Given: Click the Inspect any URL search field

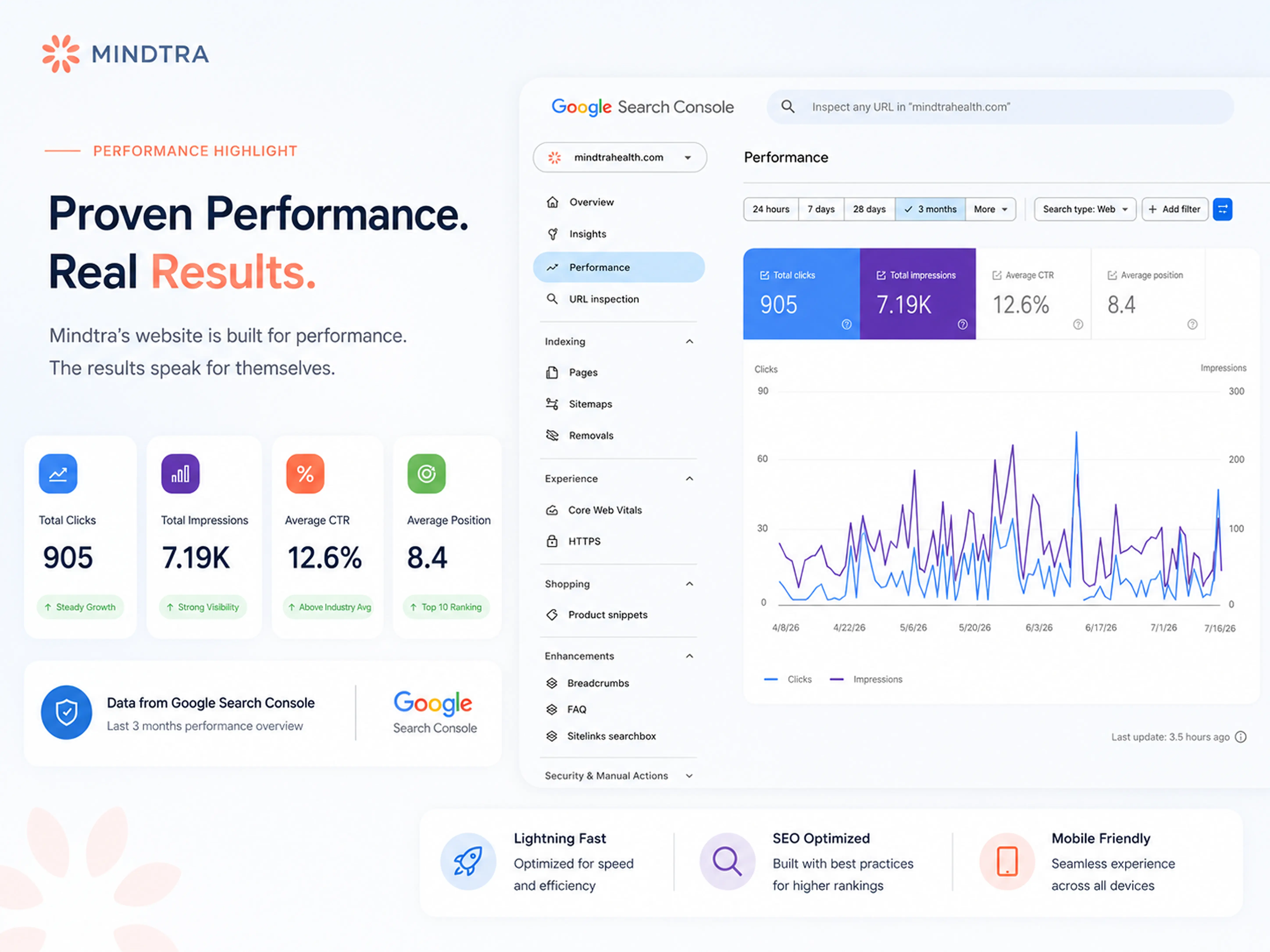Looking at the screenshot, I should (x=1000, y=107).
